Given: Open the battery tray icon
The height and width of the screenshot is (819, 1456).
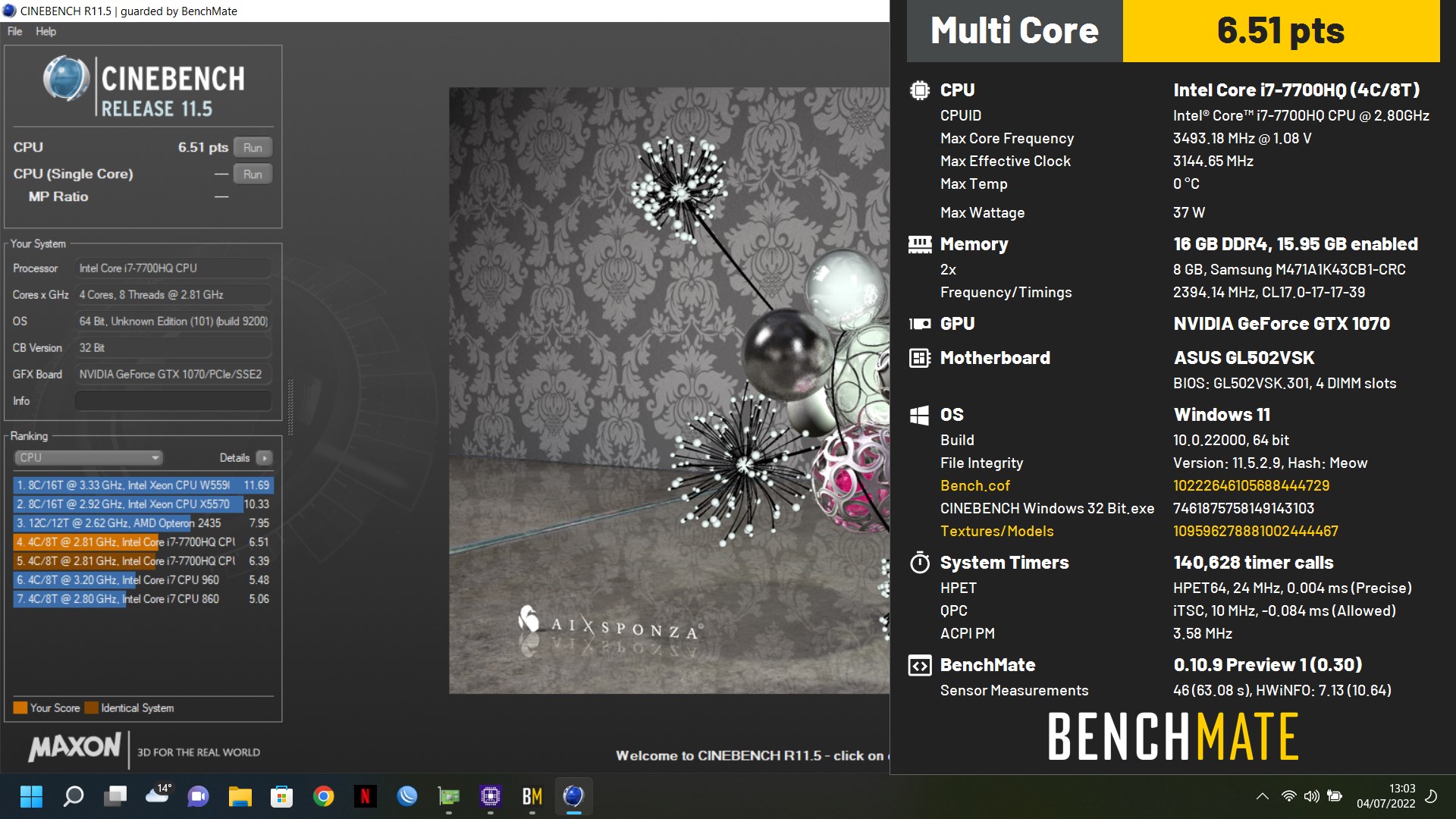Looking at the screenshot, I should (1335, 796).
